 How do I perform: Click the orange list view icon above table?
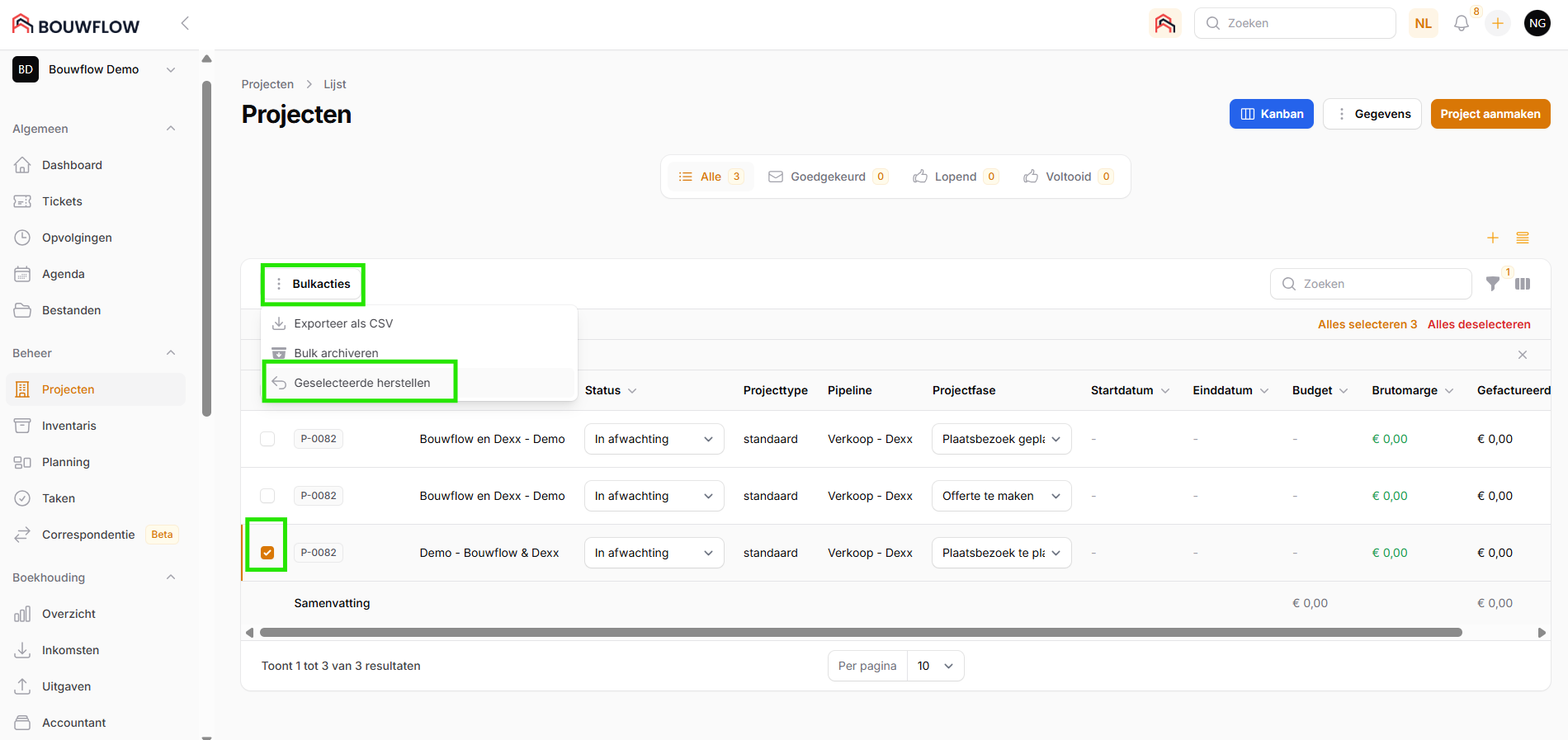1523,238
